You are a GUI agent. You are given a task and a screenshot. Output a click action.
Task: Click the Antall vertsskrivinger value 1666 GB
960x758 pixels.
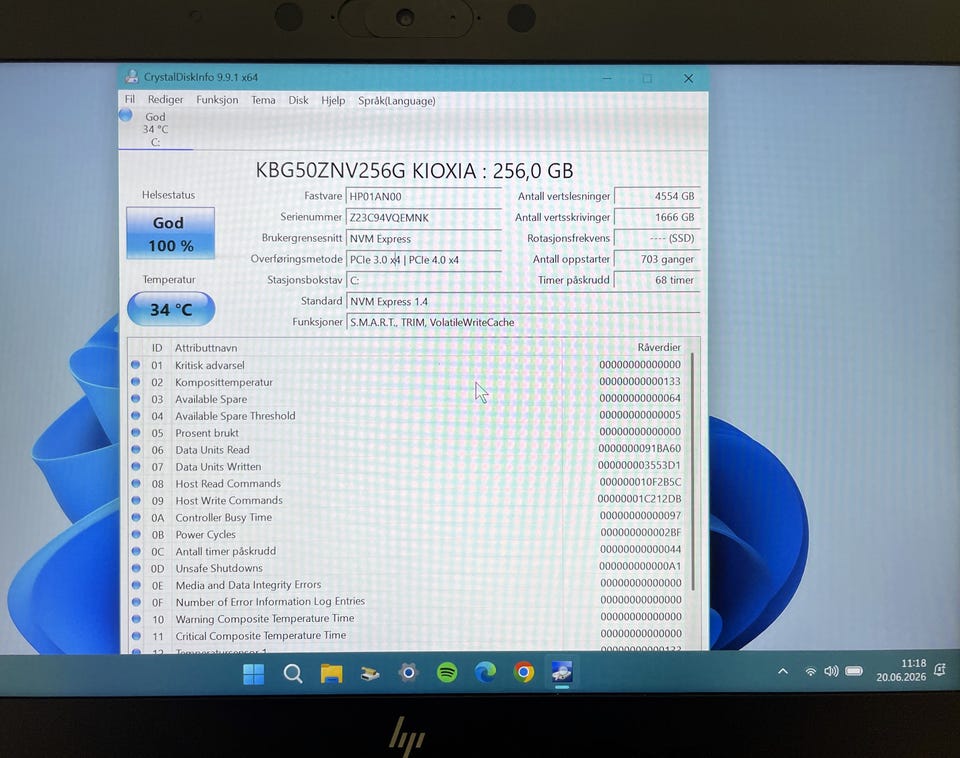656,217
